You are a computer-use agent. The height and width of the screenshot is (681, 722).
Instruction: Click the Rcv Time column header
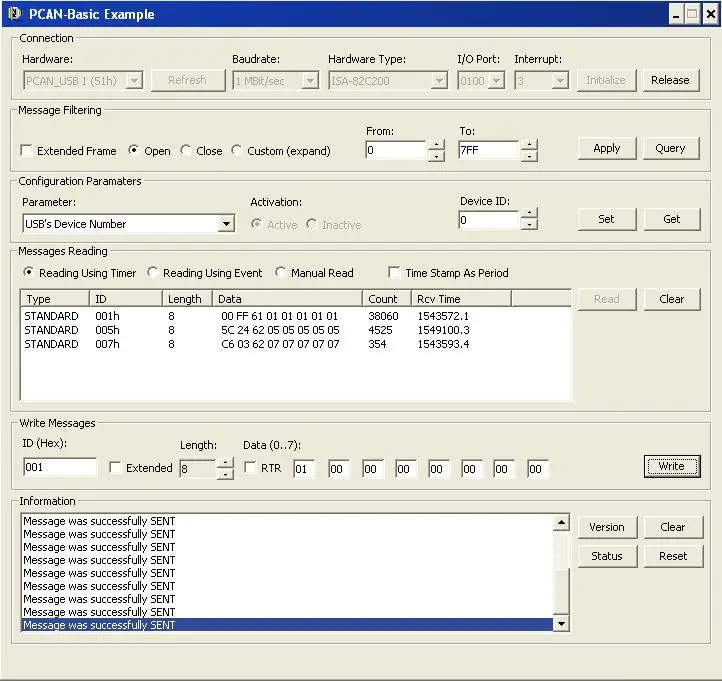[x=461, y=299]
